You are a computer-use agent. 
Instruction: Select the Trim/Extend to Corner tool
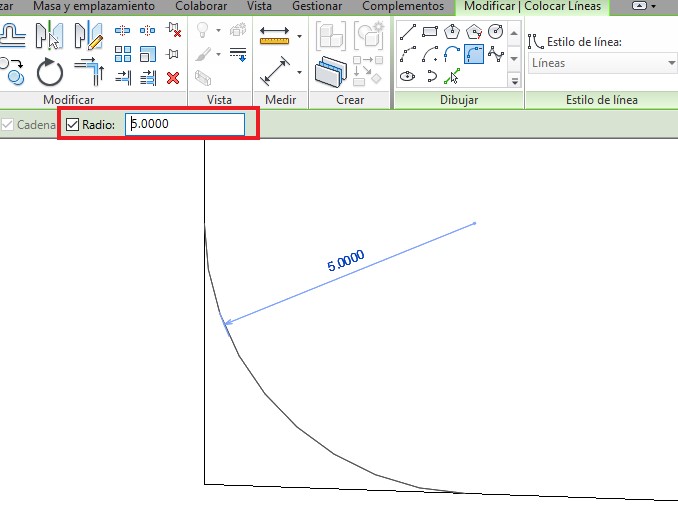(x=90, y=70)
